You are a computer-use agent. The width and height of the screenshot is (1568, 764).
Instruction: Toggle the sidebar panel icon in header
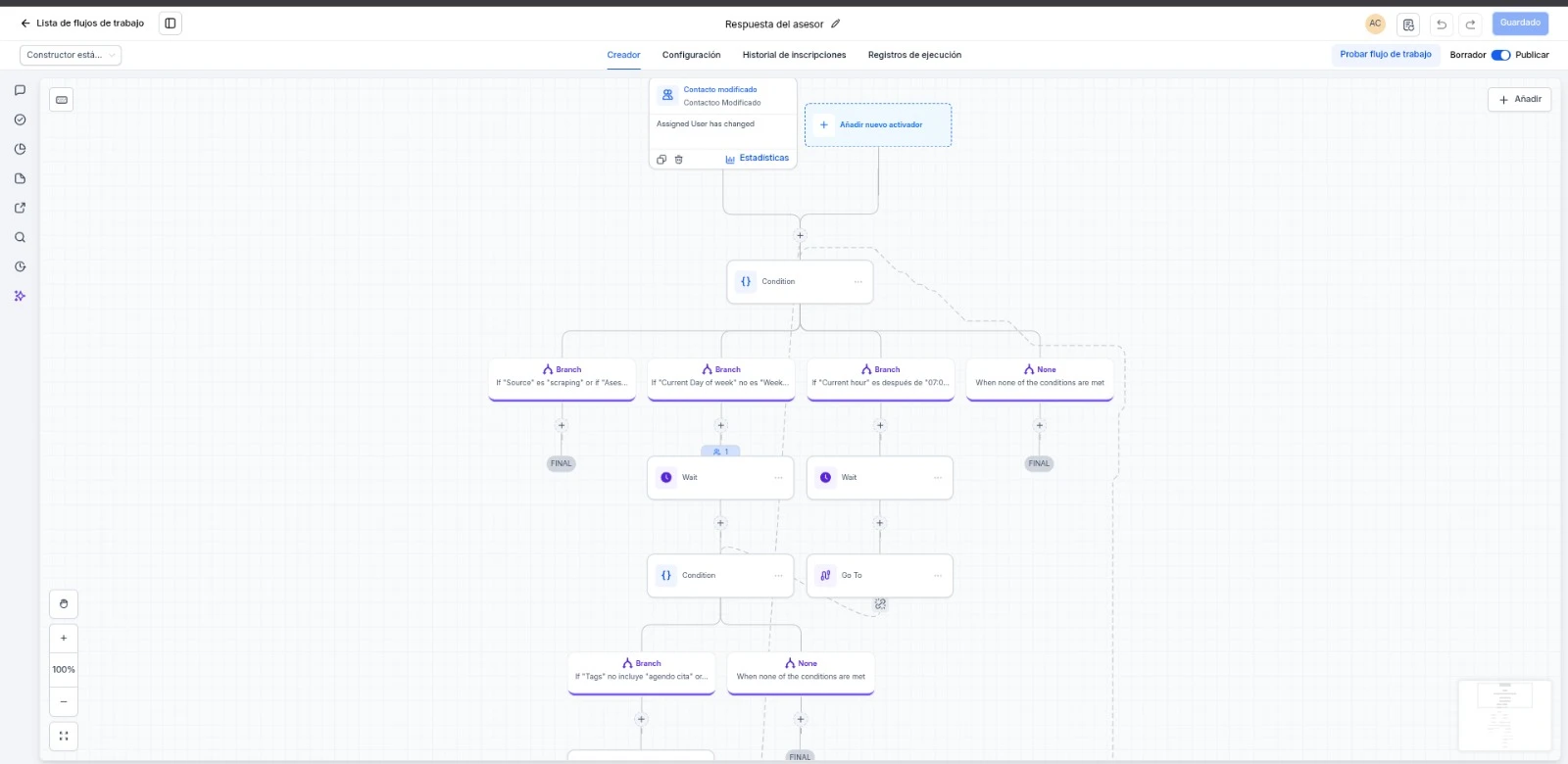pyautogui.click(x=171, y=24)
